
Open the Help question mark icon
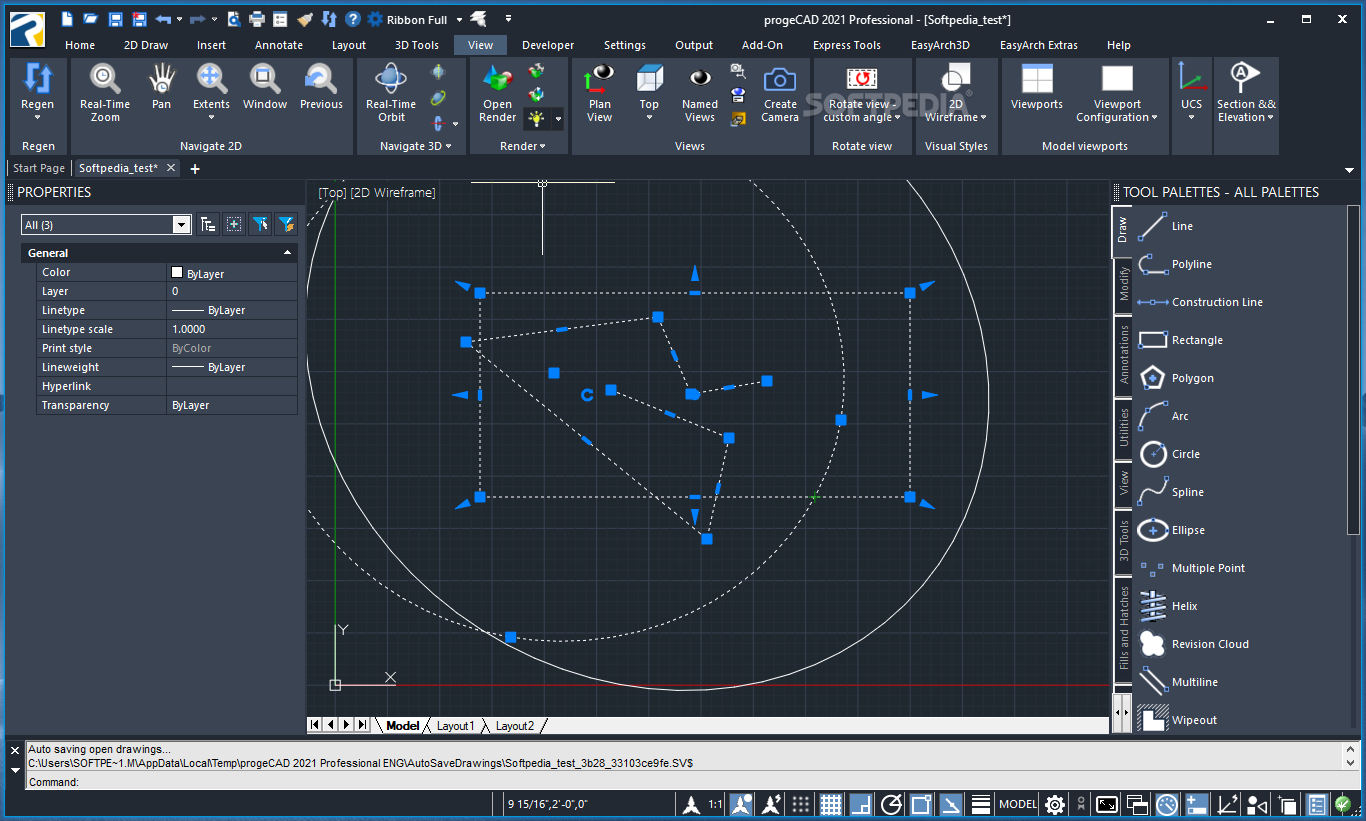click(353, 19)
